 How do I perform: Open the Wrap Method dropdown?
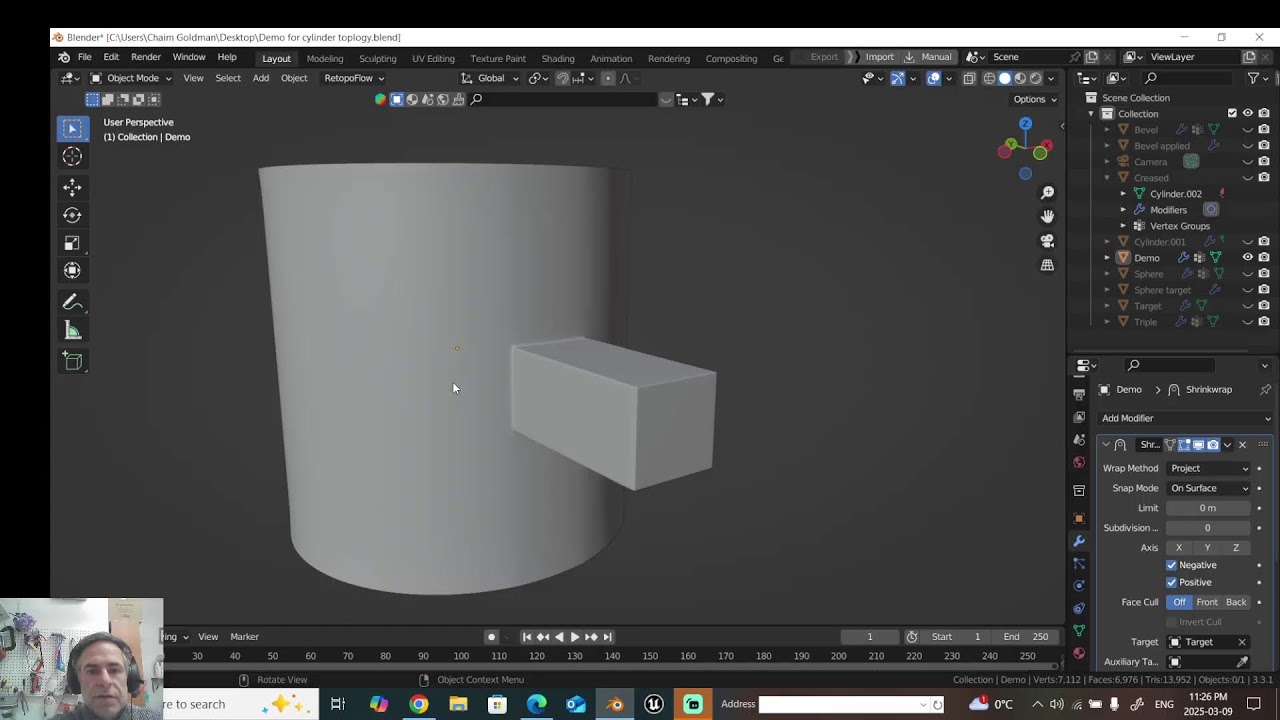click(1208, 468)
